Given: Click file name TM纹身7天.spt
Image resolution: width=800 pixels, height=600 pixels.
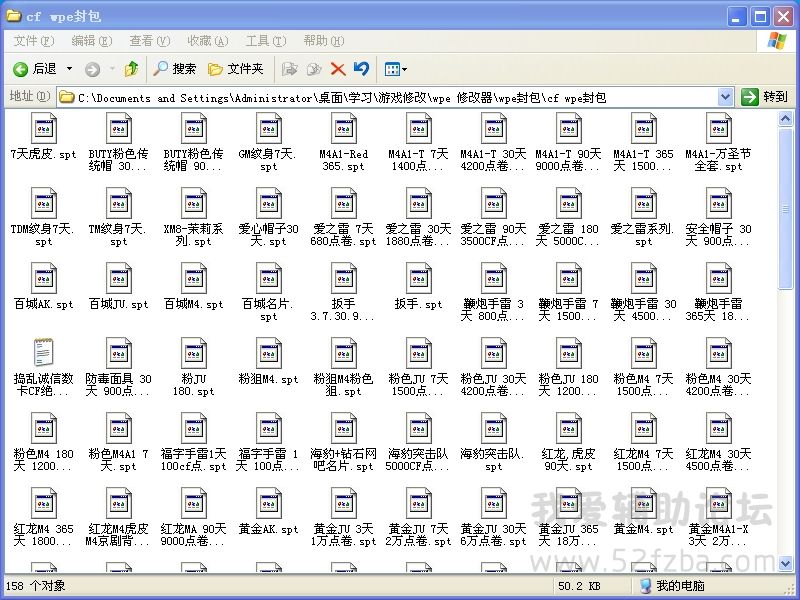Looking at the screenshot, I should tap(118, 235).
